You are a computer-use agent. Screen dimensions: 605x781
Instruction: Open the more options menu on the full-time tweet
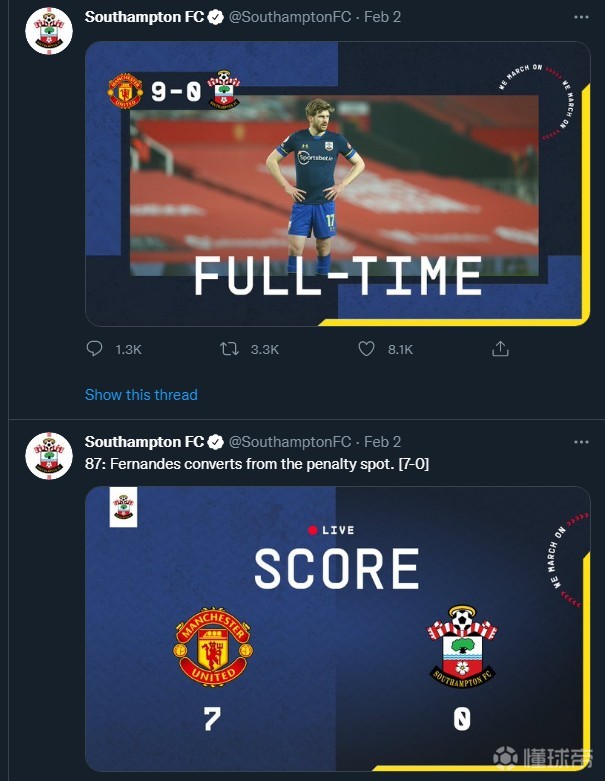pyautogui.click(x=581, y=18)
